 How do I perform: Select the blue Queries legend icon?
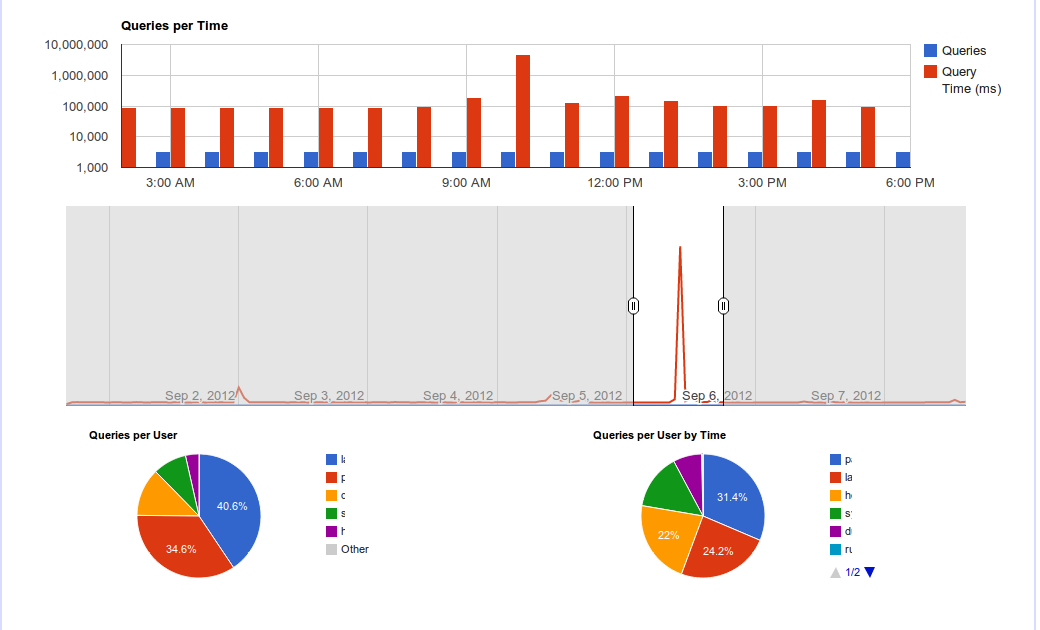click(932, 50)
